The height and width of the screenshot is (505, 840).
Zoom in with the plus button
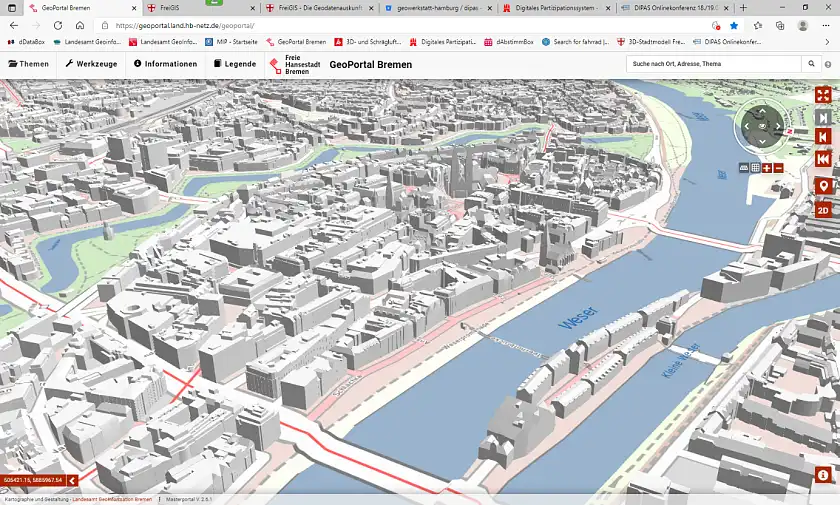coord(767,168)
